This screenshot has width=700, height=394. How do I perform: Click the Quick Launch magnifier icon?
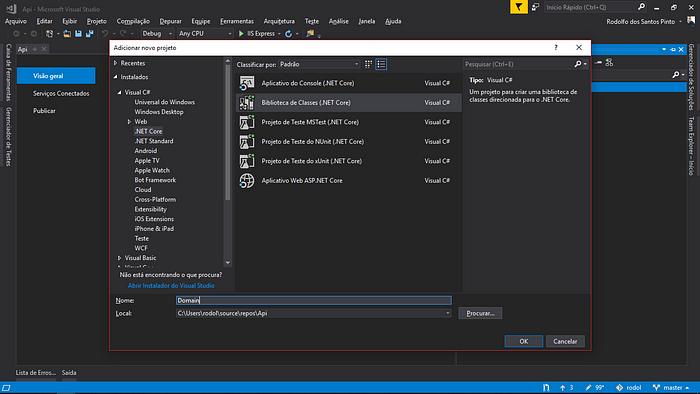coord(642,7)
